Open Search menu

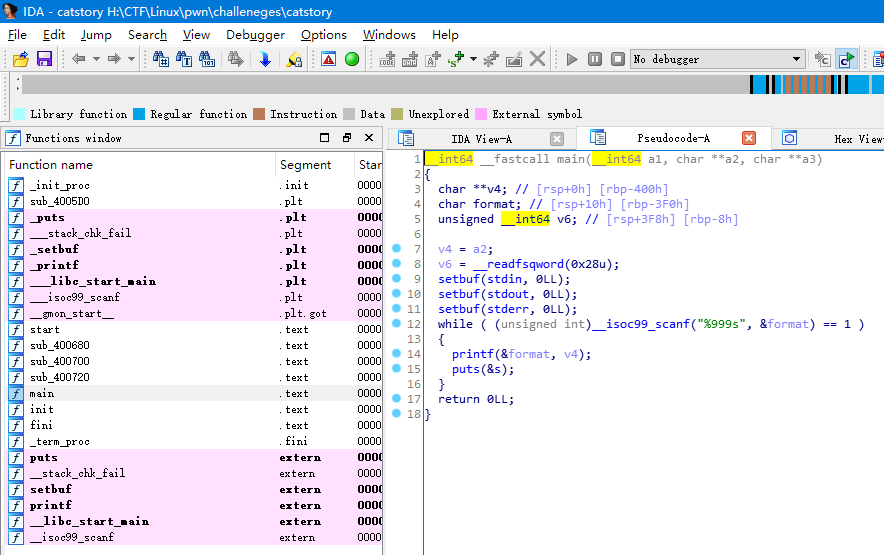tap(147, 35)
